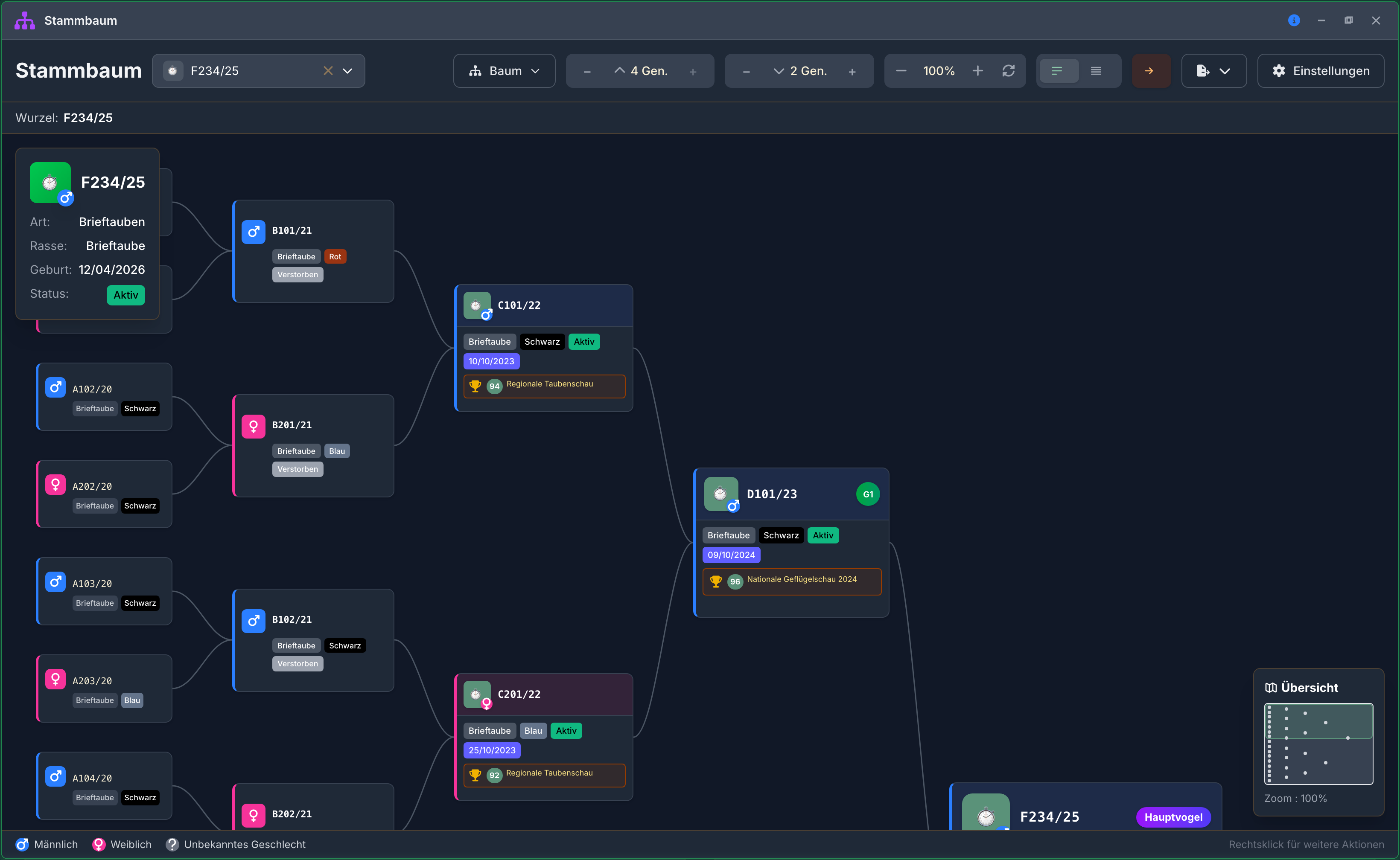
Task: Select the D101/23 bird card
Action: coord(791,543)
